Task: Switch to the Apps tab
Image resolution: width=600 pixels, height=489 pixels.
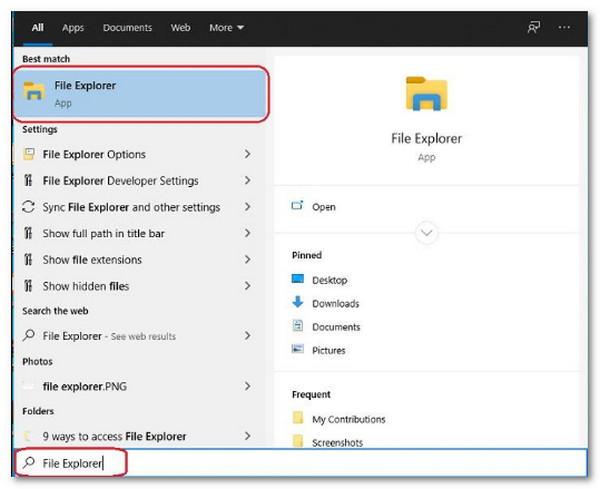Action: 73,28
